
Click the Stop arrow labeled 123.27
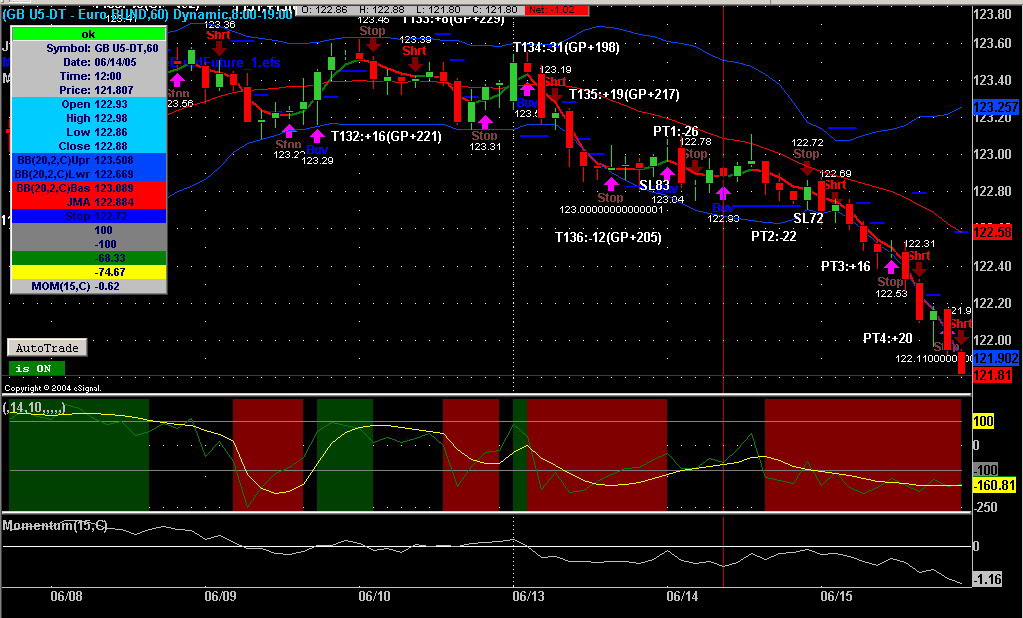pos(288,131)
